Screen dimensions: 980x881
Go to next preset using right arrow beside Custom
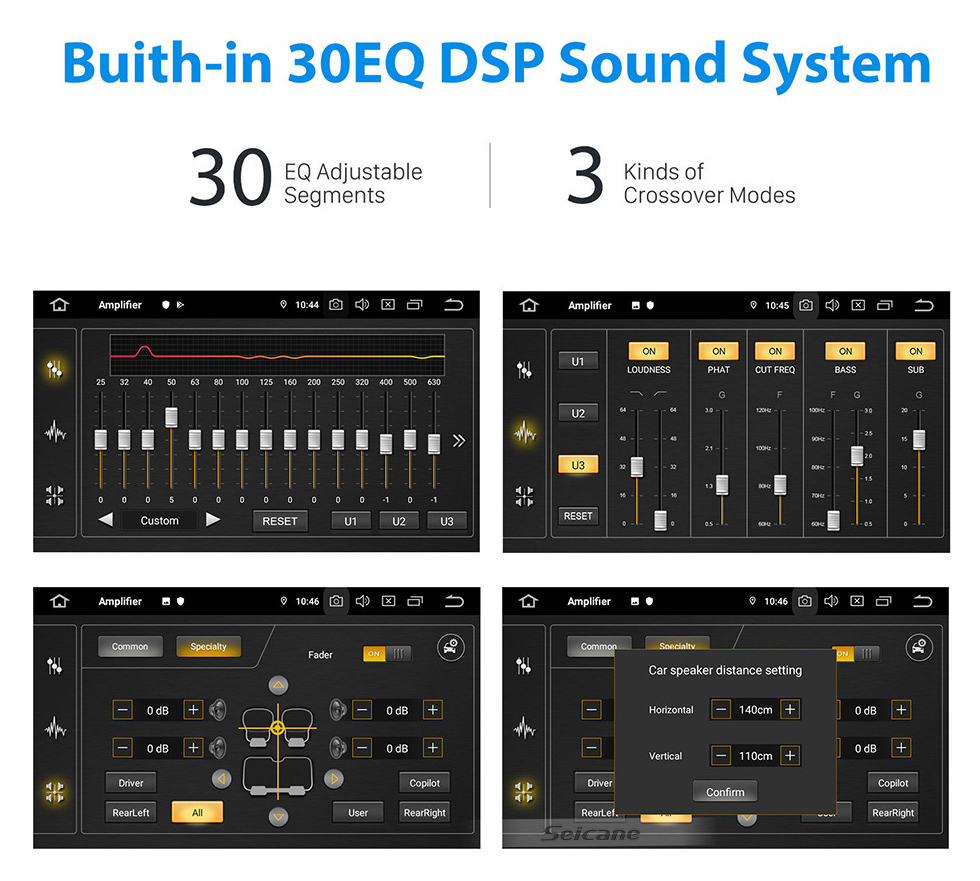point(213,520)
